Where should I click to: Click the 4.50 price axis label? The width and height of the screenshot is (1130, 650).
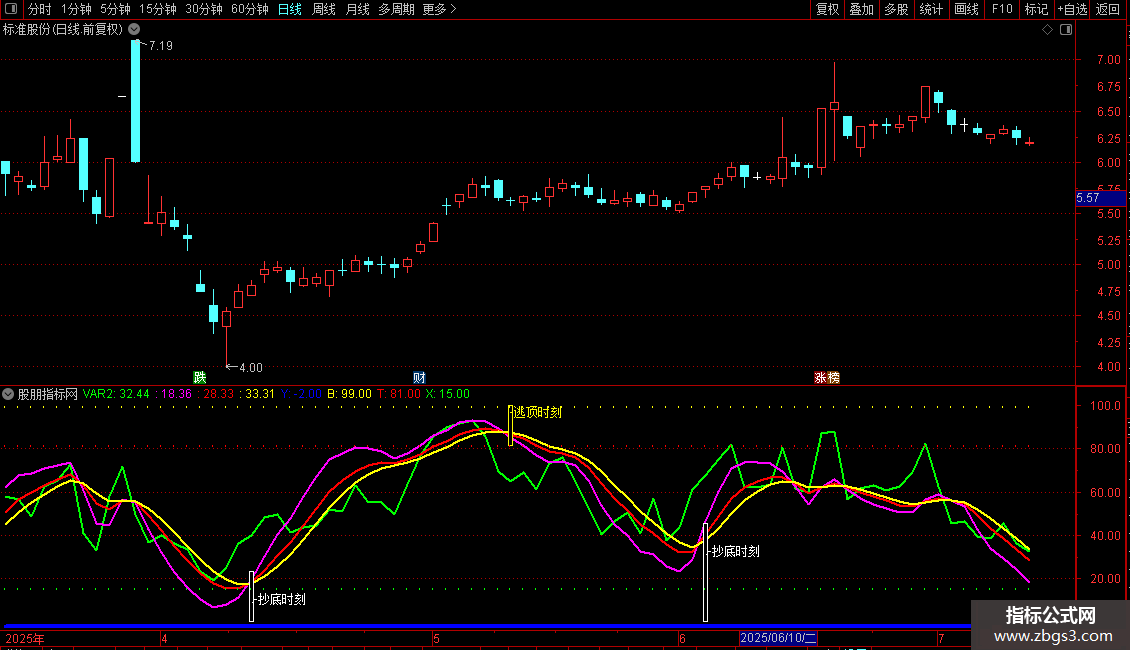tap(1108, 316)
